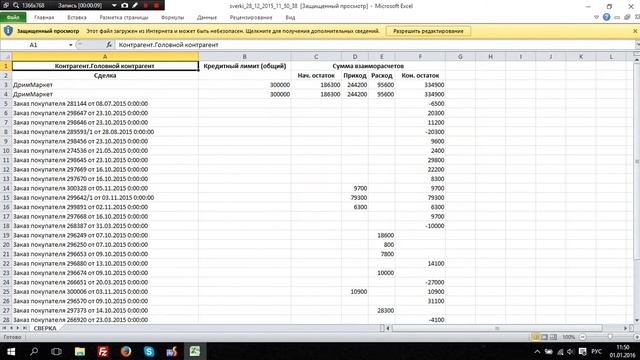Click cell Сумма взаиморасчетов

(368, 66)
